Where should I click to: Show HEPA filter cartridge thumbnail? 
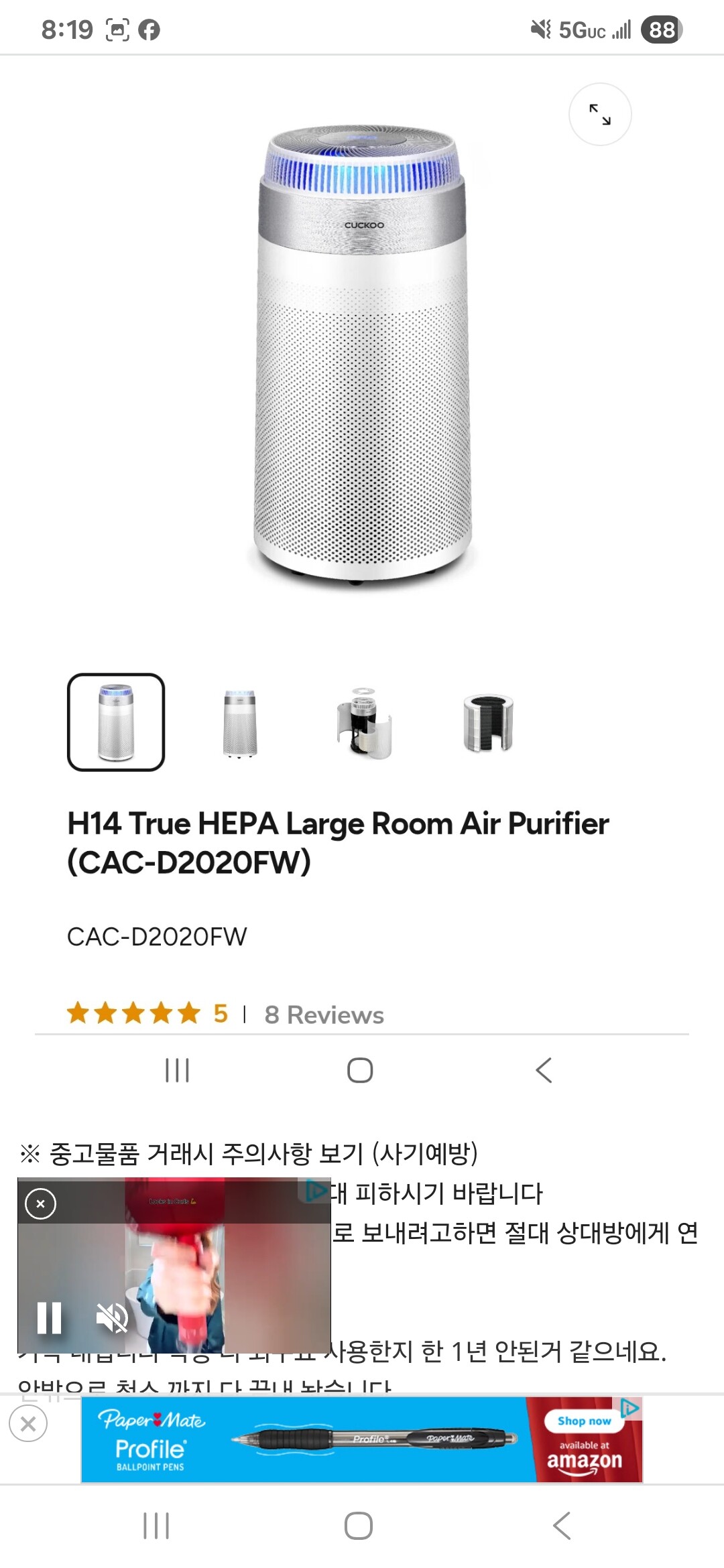pos(488,723)
